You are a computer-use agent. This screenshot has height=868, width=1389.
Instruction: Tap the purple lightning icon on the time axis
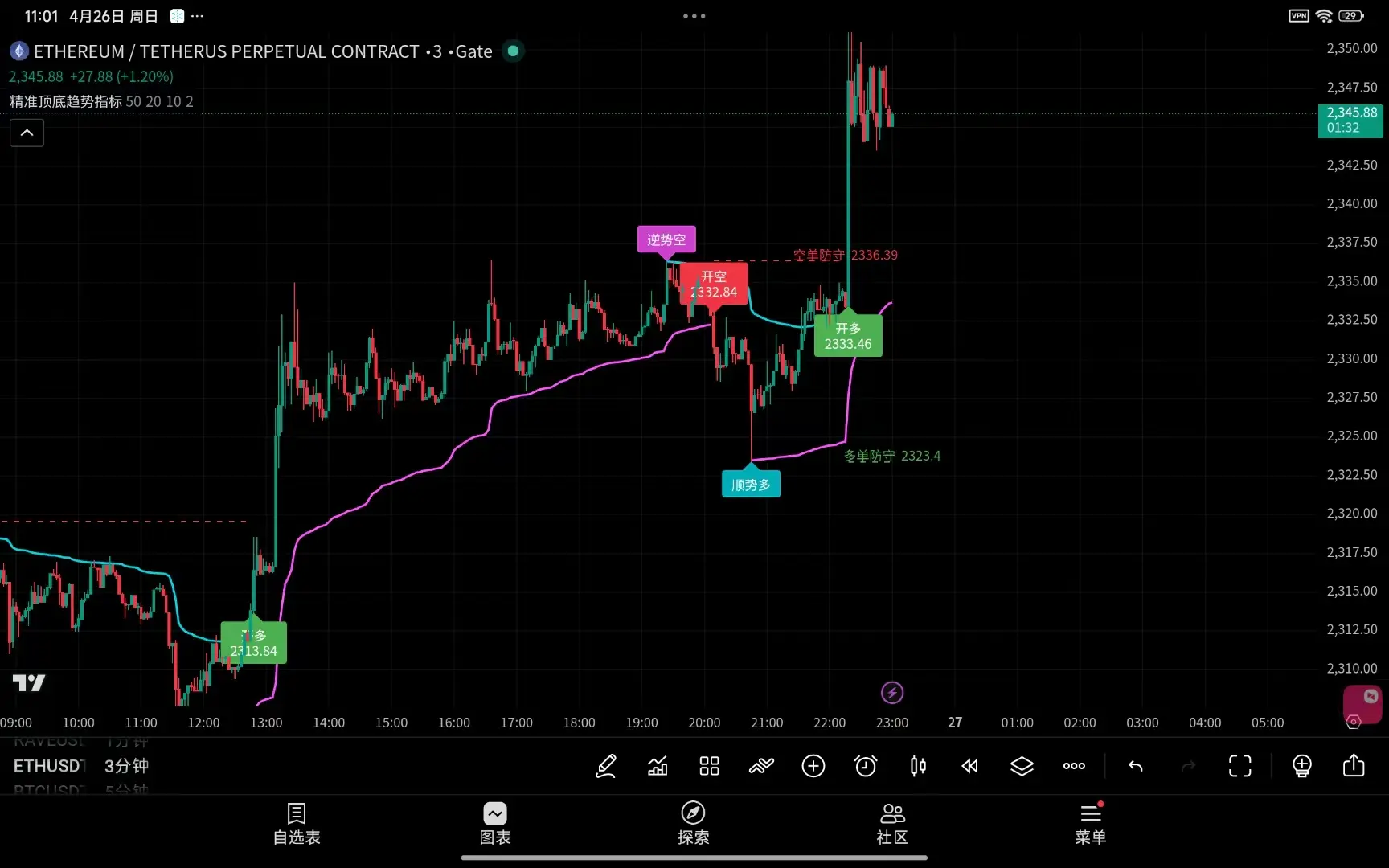(x=892, y=693)
